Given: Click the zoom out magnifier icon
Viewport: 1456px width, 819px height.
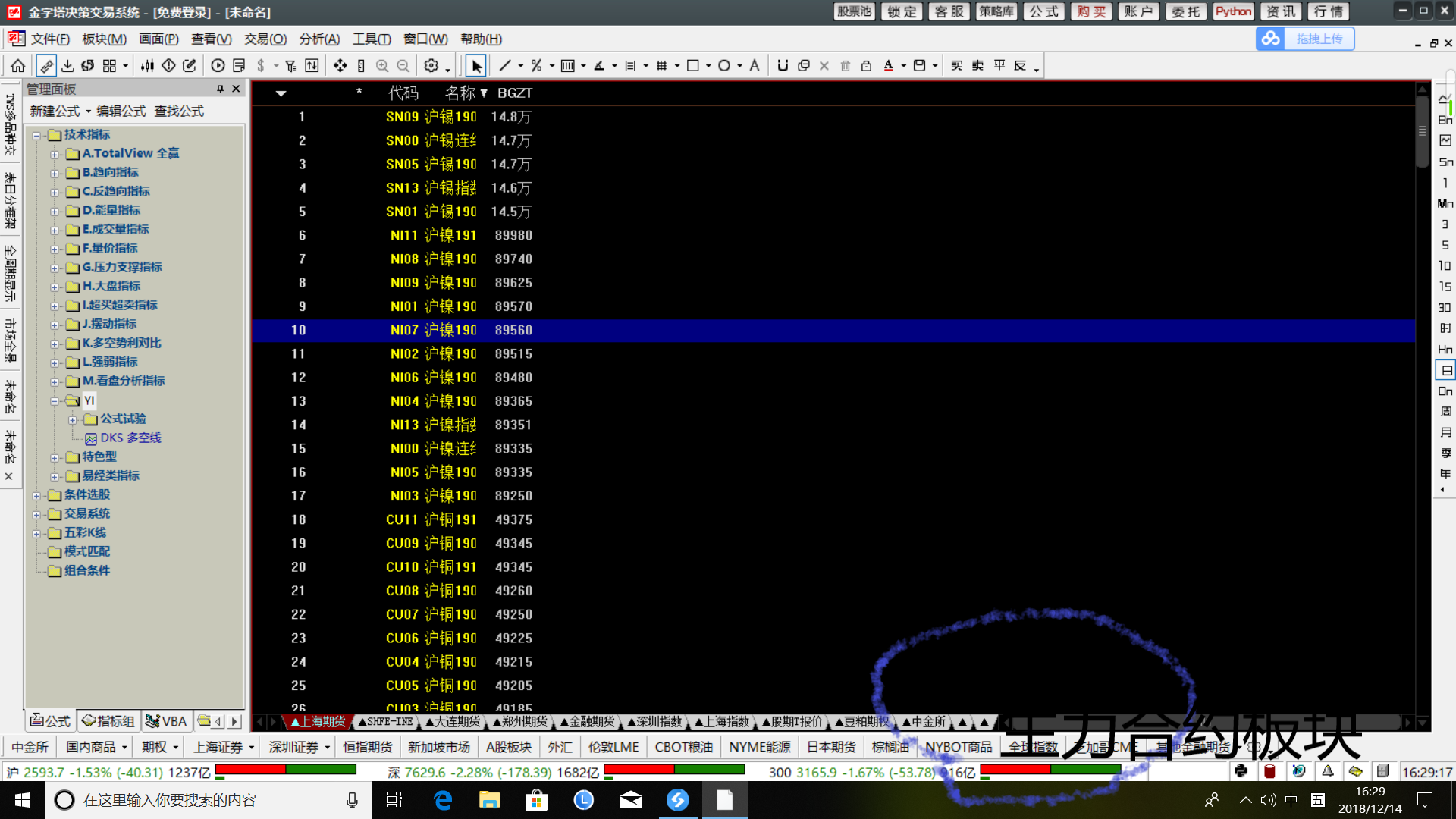Looking at the screenshot, I should pos(403,66).
